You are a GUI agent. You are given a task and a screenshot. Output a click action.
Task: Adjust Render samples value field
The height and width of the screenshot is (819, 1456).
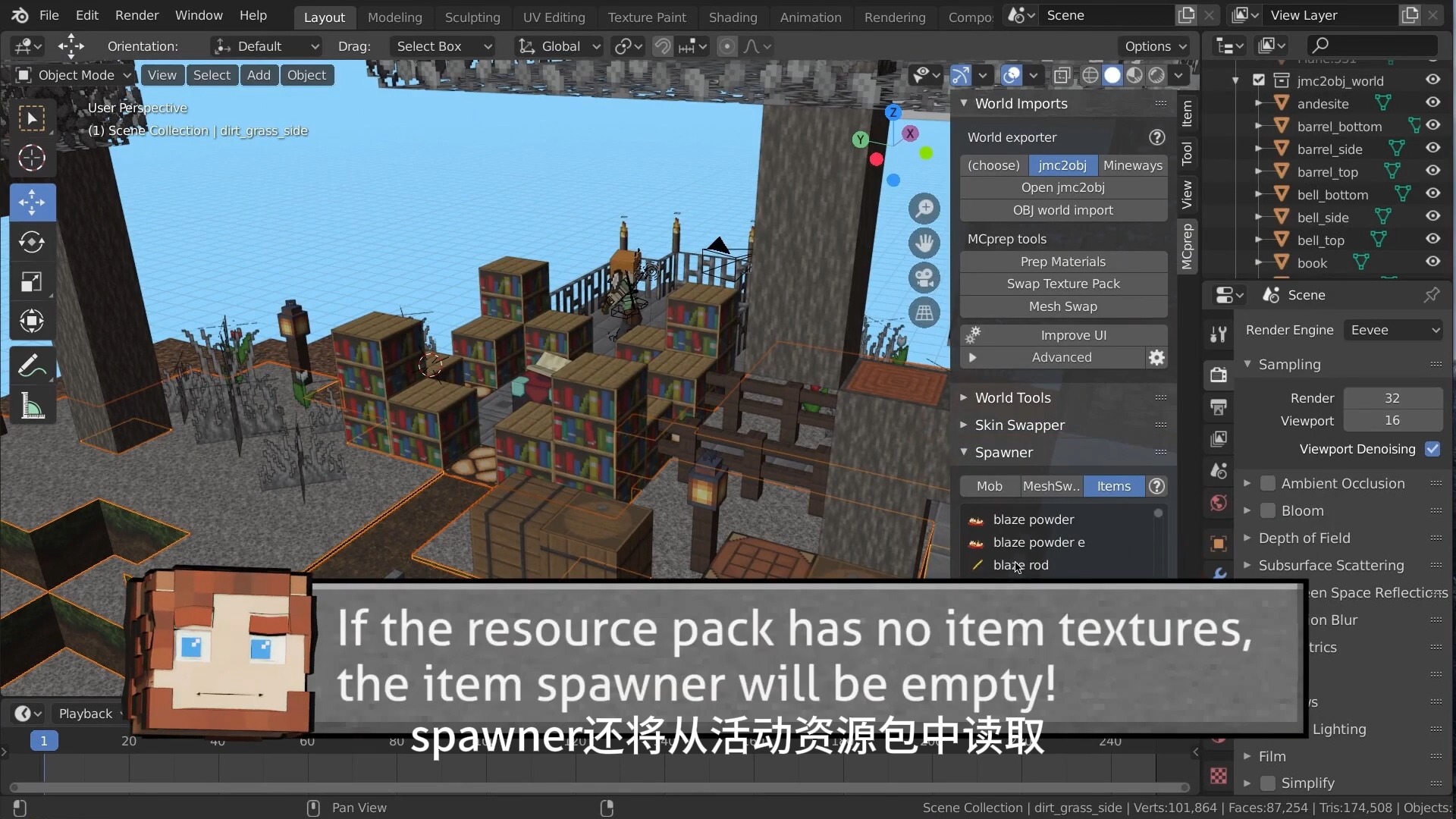click(1392, 398)
